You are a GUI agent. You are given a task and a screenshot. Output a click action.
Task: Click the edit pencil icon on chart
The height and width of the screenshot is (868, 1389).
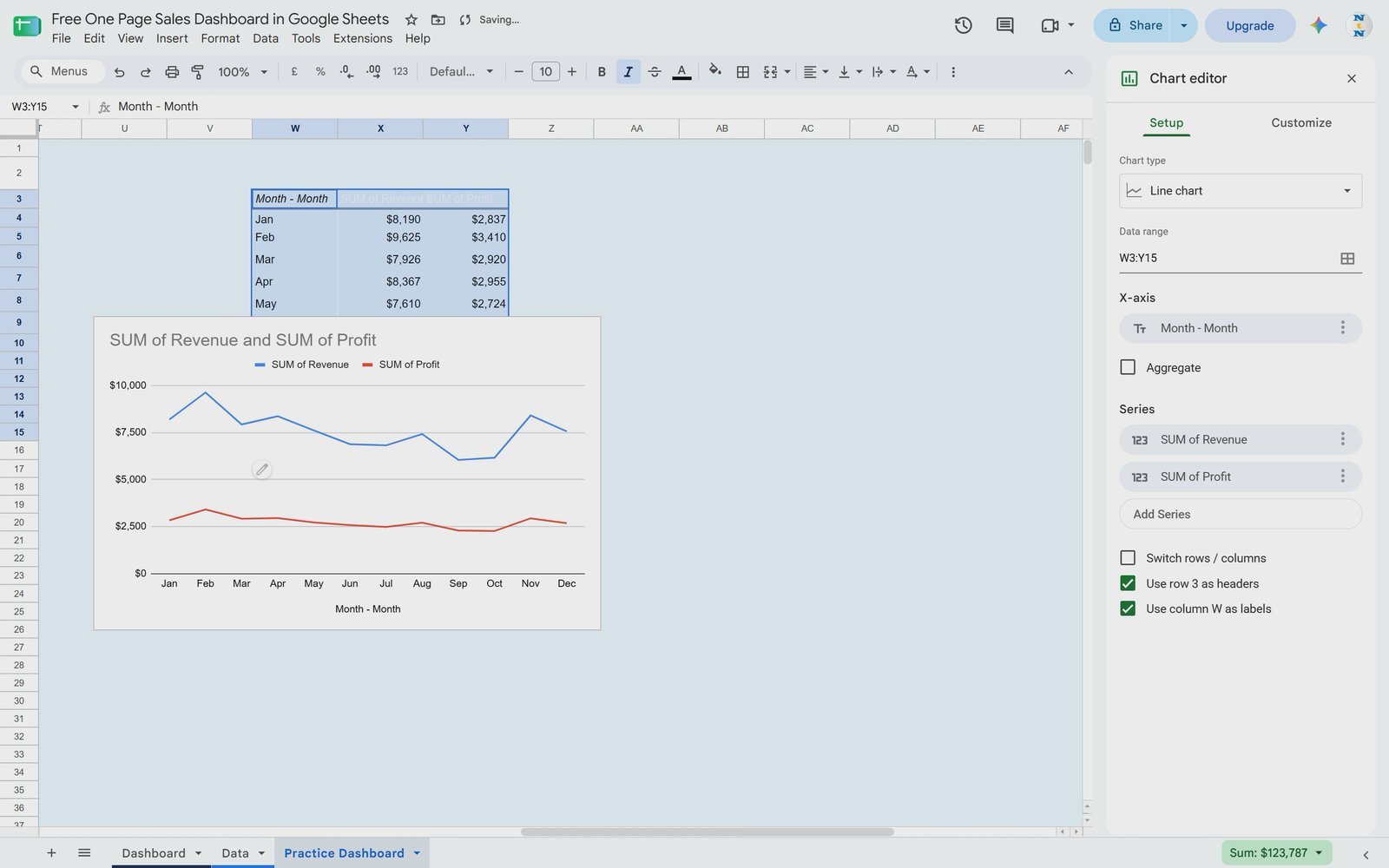262,470
